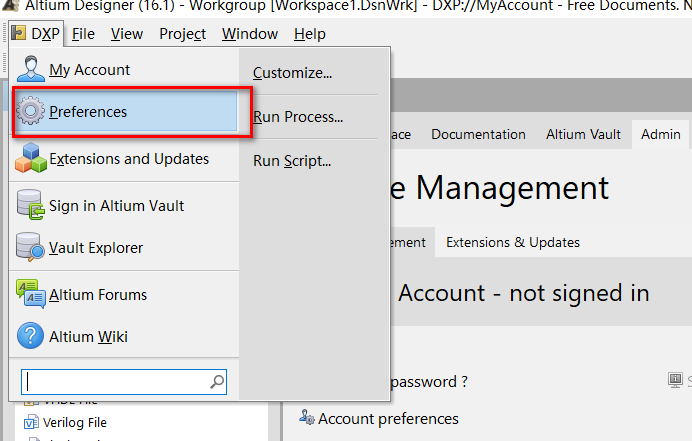Screen dimensions: 692x441
Task: Open Vault Explorer menu entry
Action: [124, 248]
